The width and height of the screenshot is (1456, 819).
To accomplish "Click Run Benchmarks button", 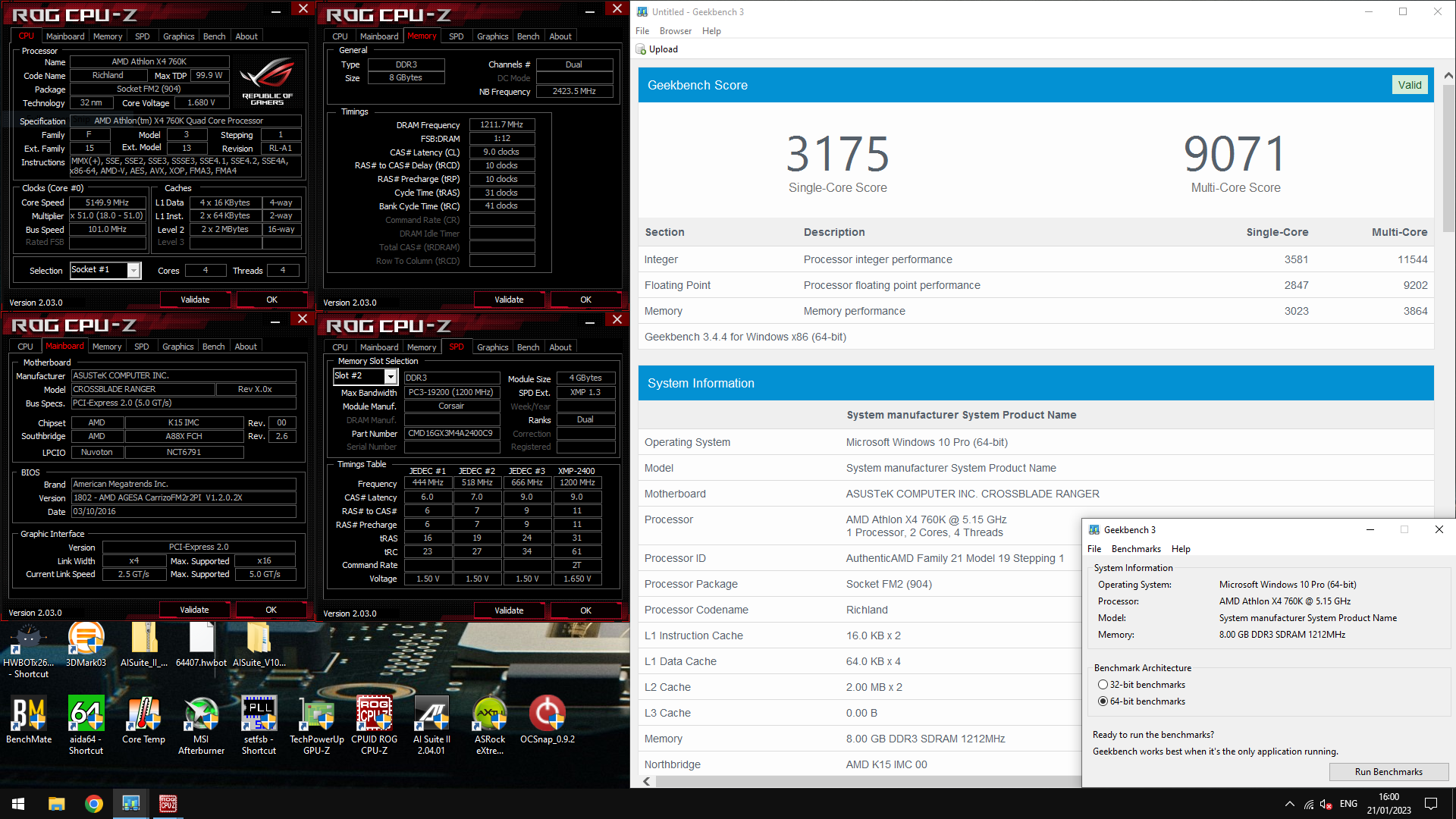I will click(1388, 772).
